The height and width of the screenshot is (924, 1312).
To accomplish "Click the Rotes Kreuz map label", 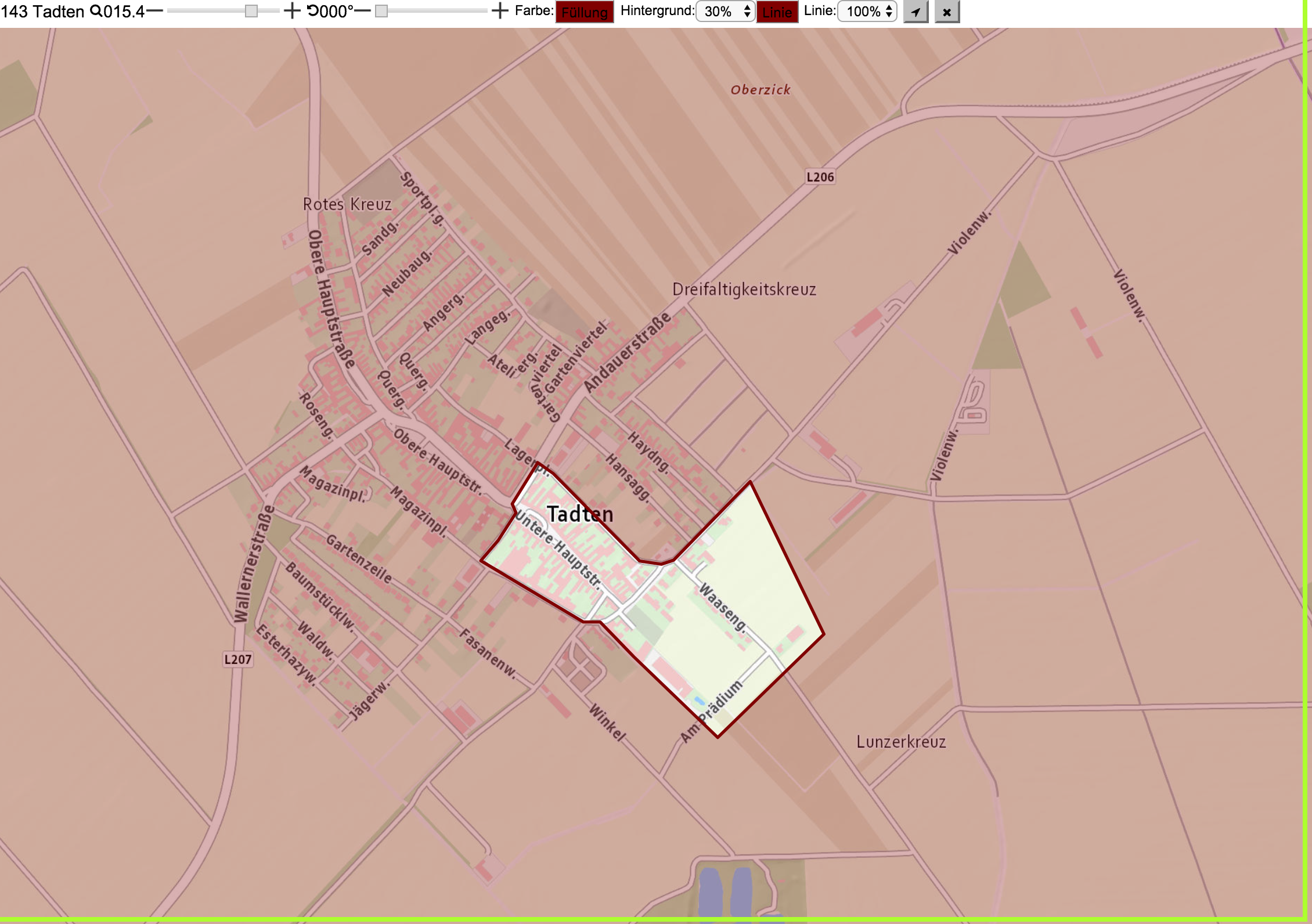I will (347, 204).
